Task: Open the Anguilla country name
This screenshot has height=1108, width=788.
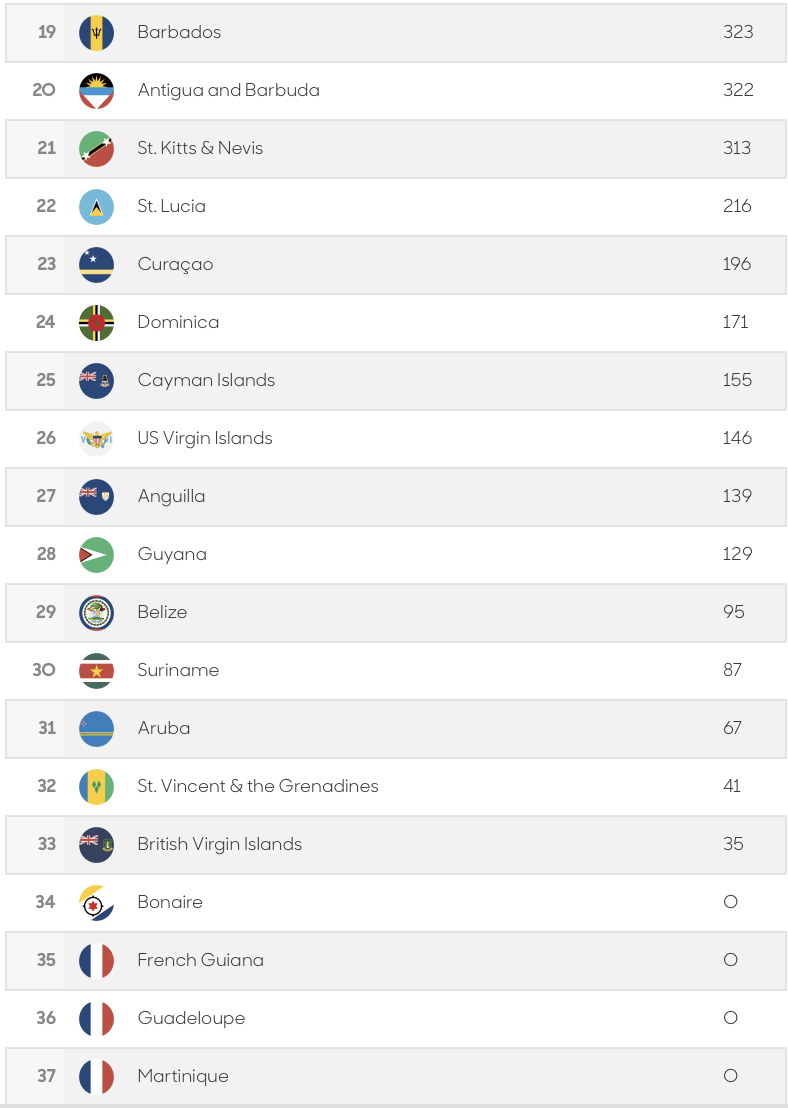Action: [171, 496]
